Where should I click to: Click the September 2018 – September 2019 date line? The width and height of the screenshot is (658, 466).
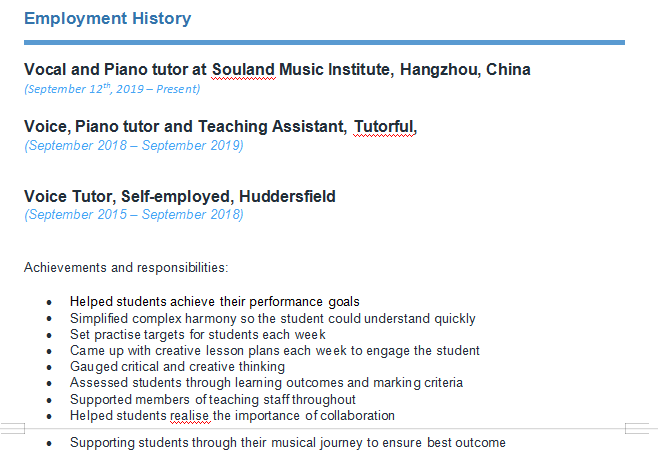pos(133,145)
